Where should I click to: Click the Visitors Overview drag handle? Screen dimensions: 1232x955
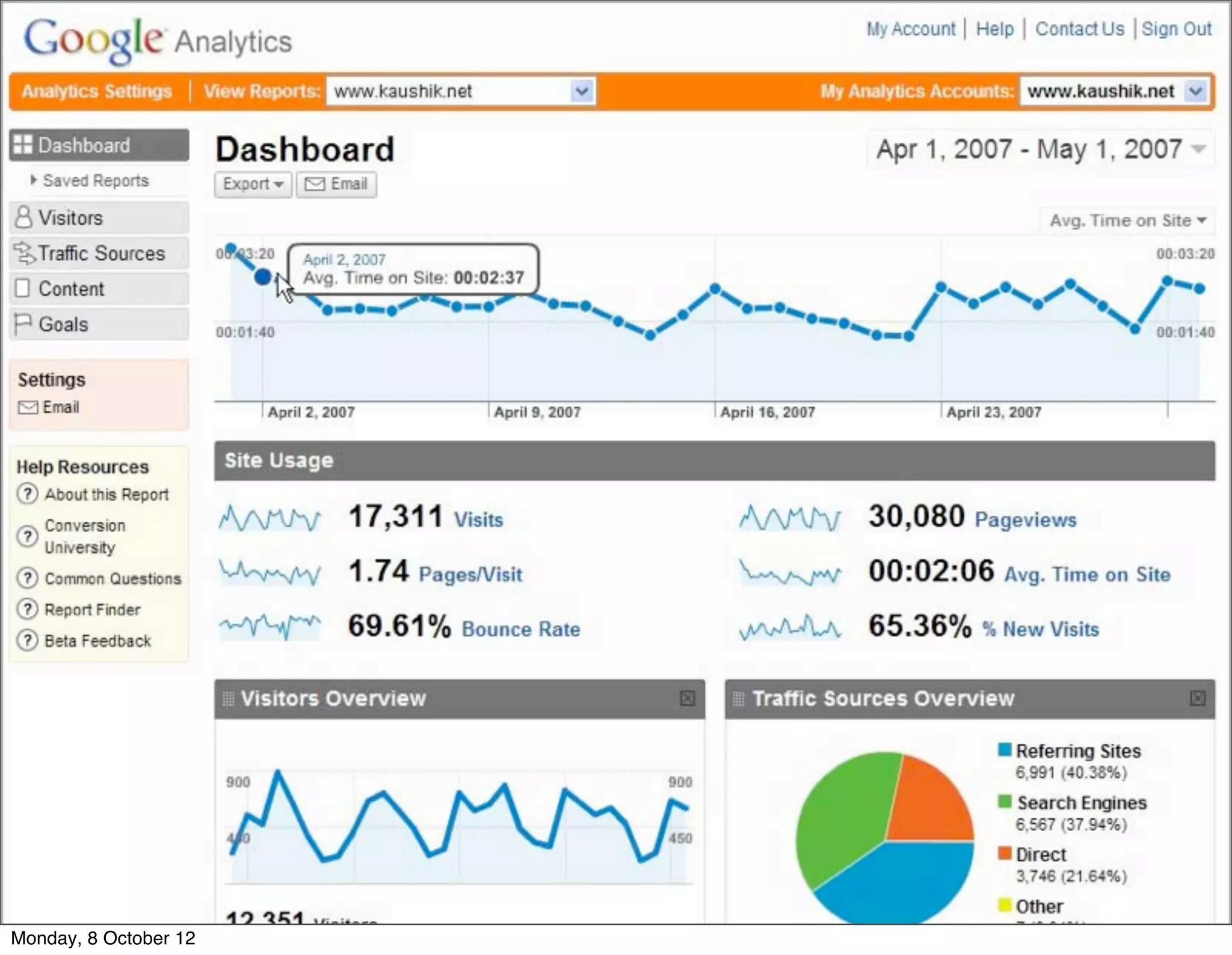228,699
